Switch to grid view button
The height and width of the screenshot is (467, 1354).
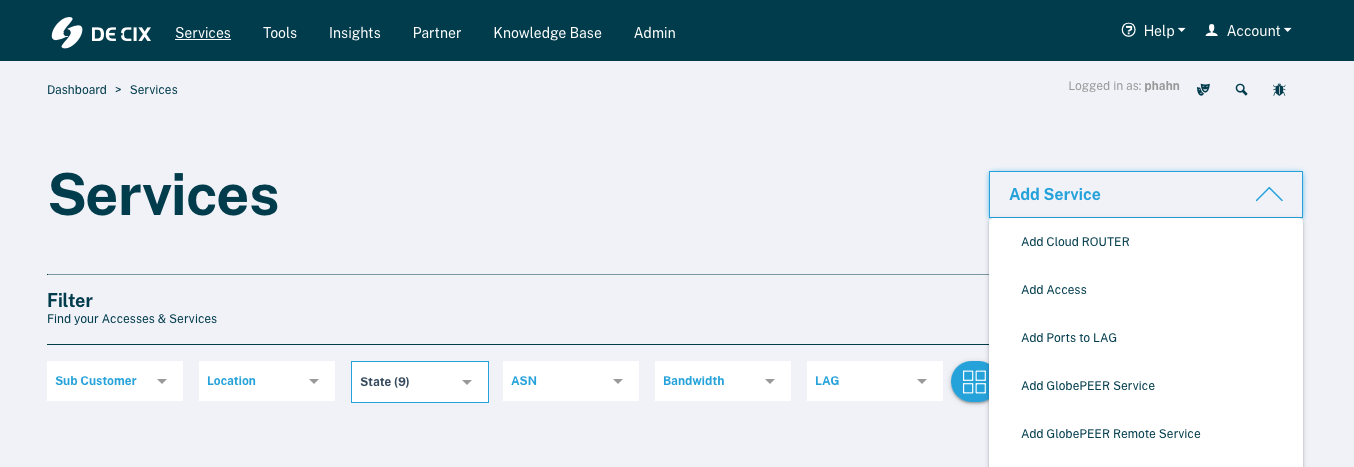[x=970, y=381]
